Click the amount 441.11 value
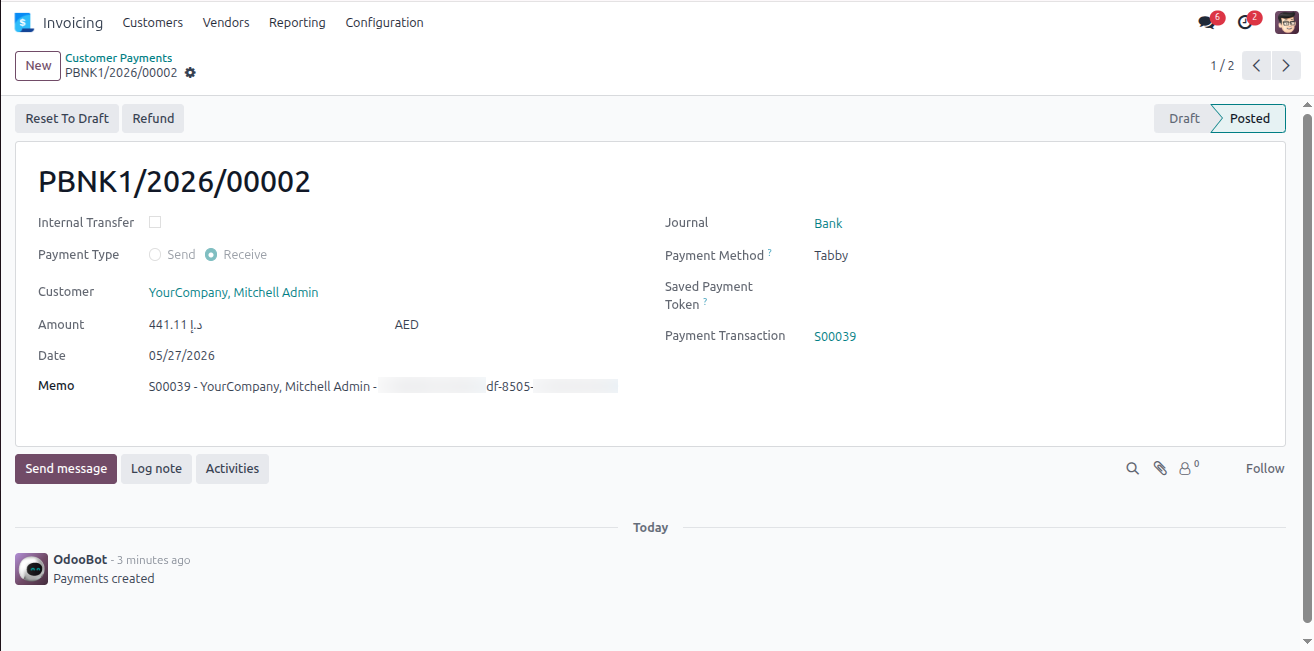Image resolution: width=1314 pixels, height=651 pixels. pyautogui.click(x=176, y=325)
